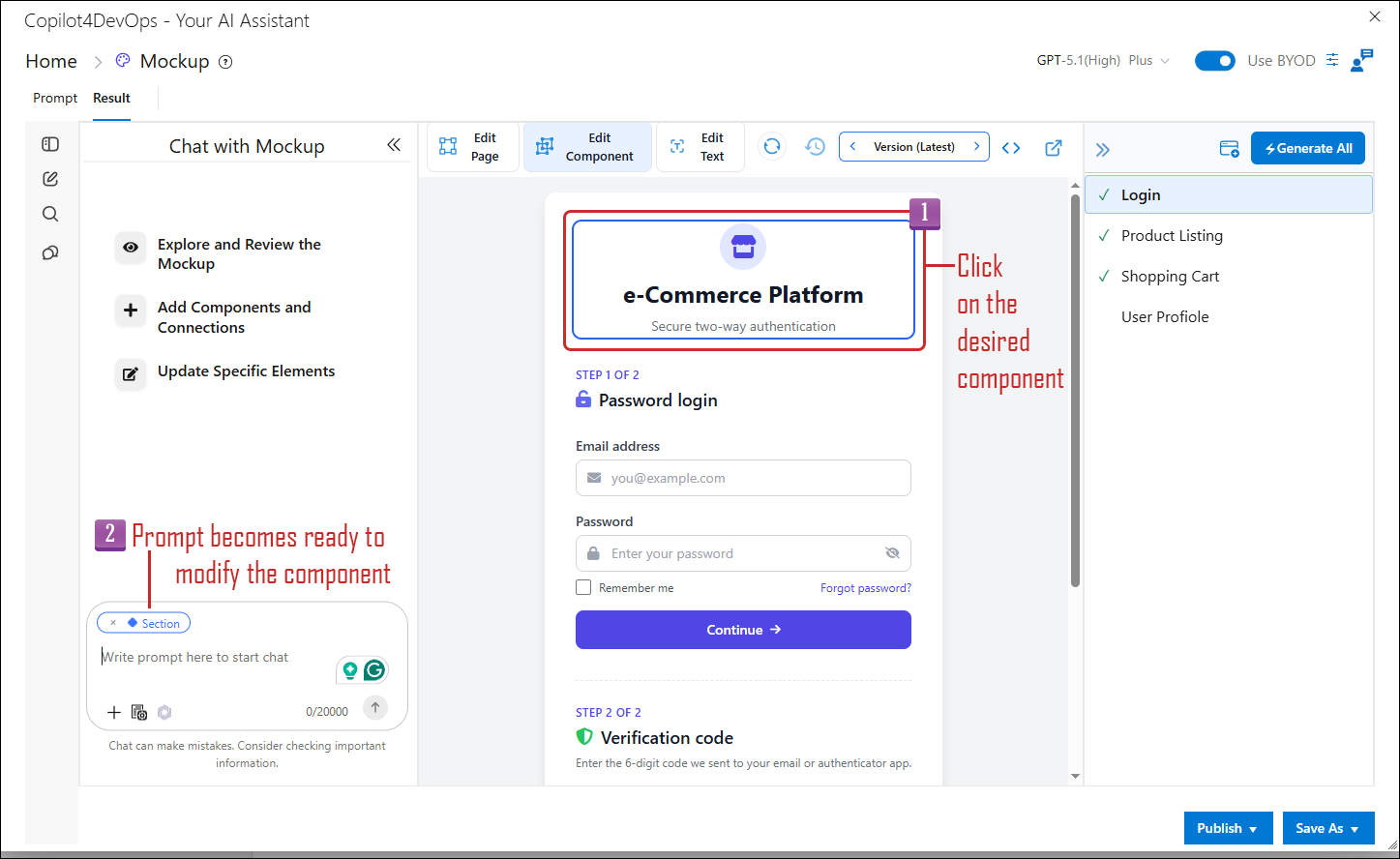The width and height of the screenshot is (1400, 859).
Task: Toggle the Use BYOD switch
Action: [x=1215, y=61]
